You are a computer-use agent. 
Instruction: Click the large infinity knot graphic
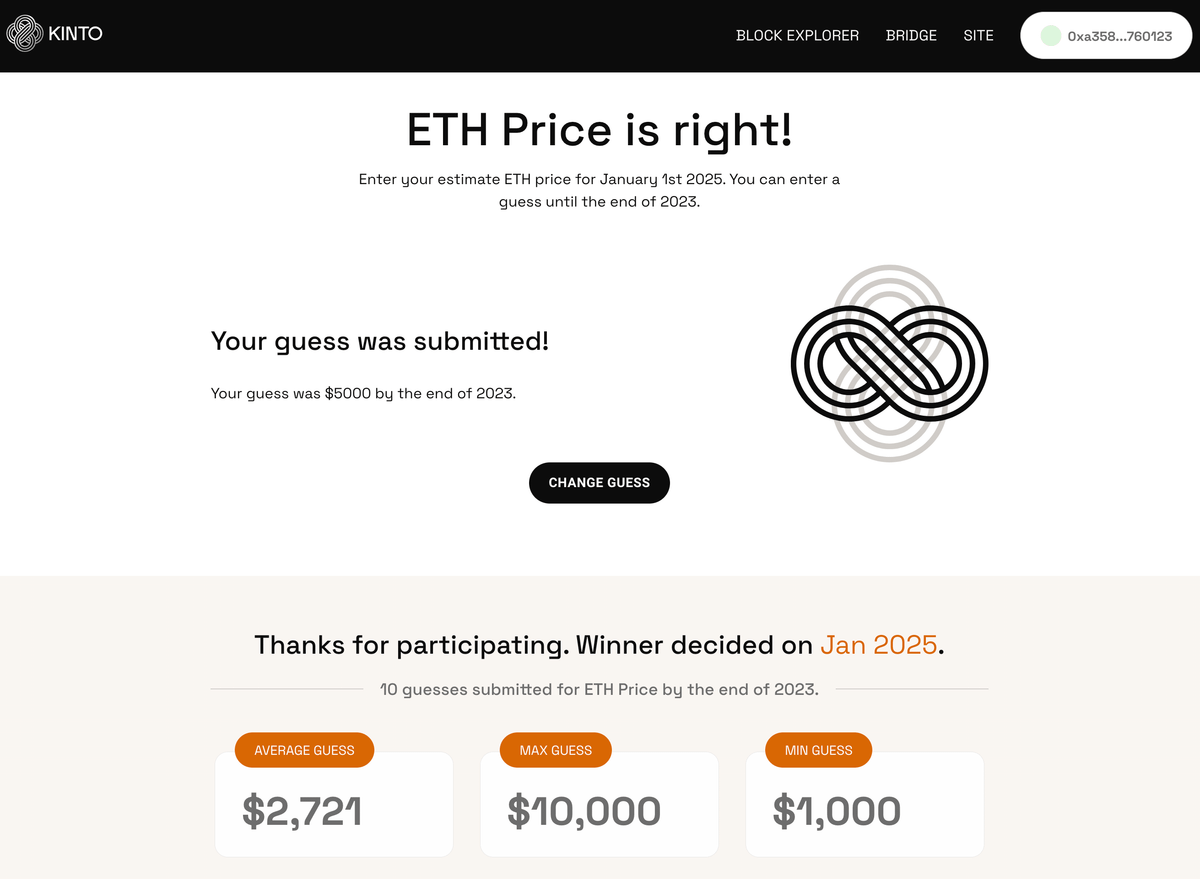[889, 363]
